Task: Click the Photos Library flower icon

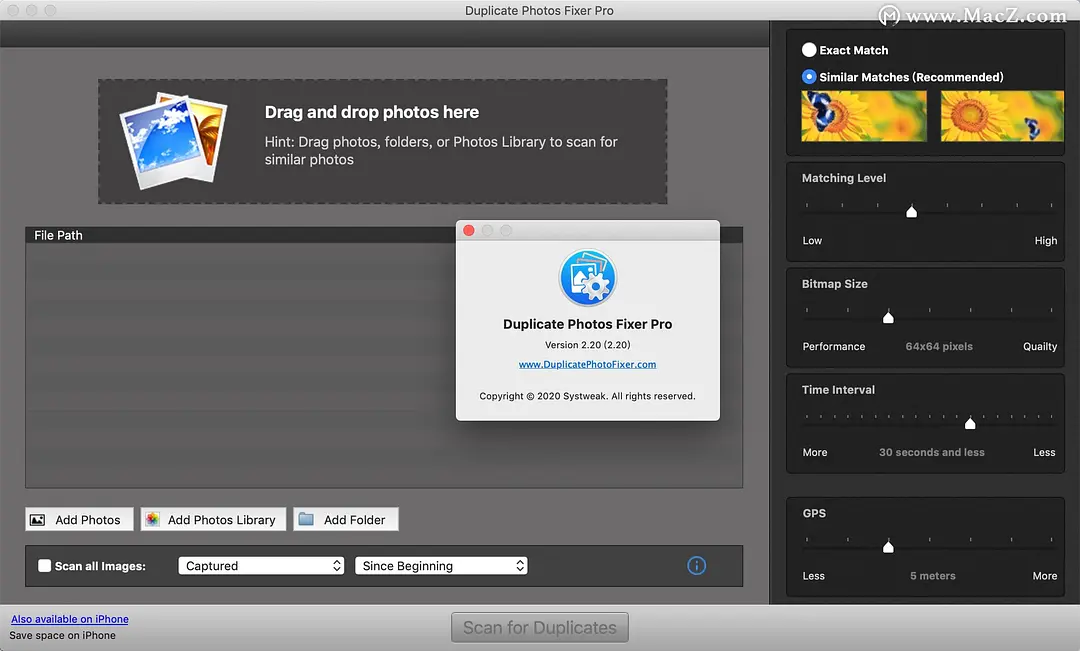Action: 152,519
